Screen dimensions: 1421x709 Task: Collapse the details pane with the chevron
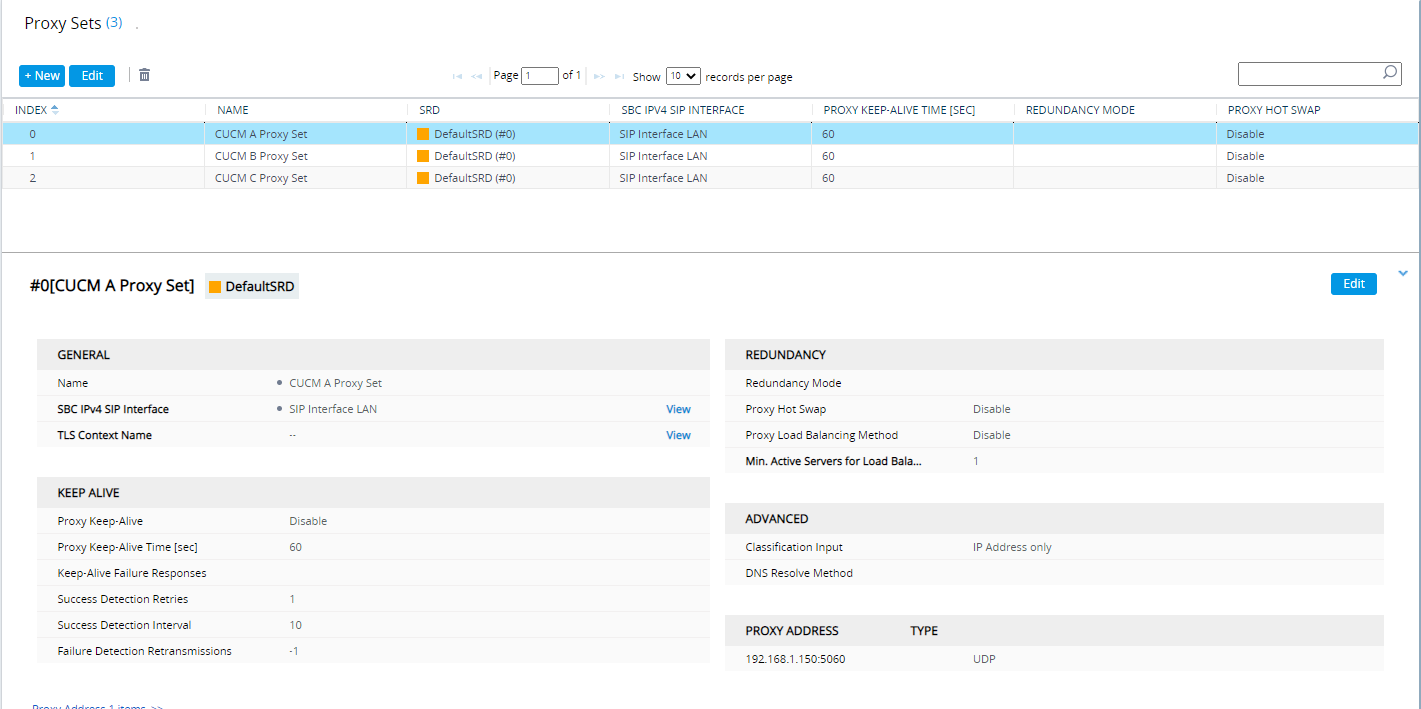(x=1403, y=273)
